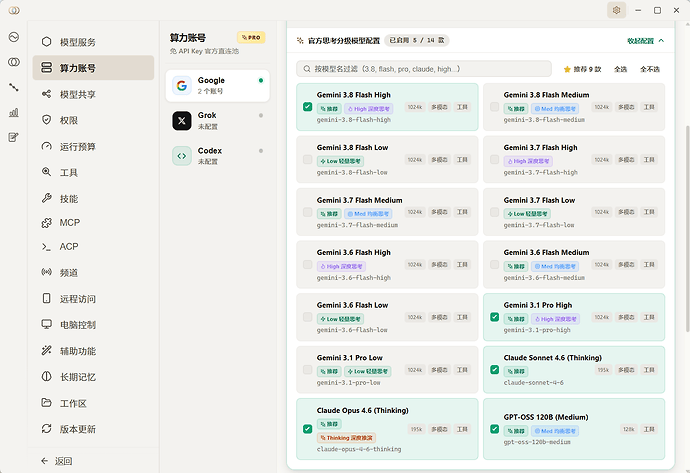The height and width of the screenshot is (473, 690).
Task: Enable Gemini 3.7 Flash High checkbox
Action: tap(495, 159)
